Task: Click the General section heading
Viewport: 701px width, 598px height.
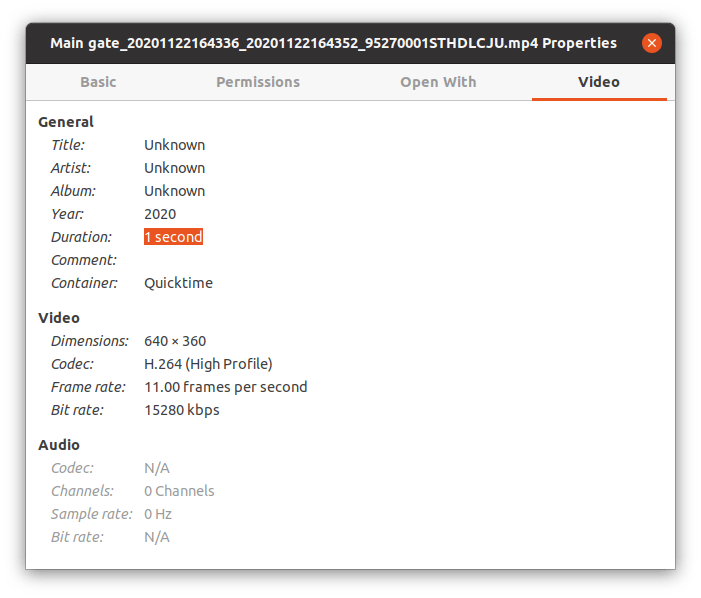Action: click(x=66, y=122)
